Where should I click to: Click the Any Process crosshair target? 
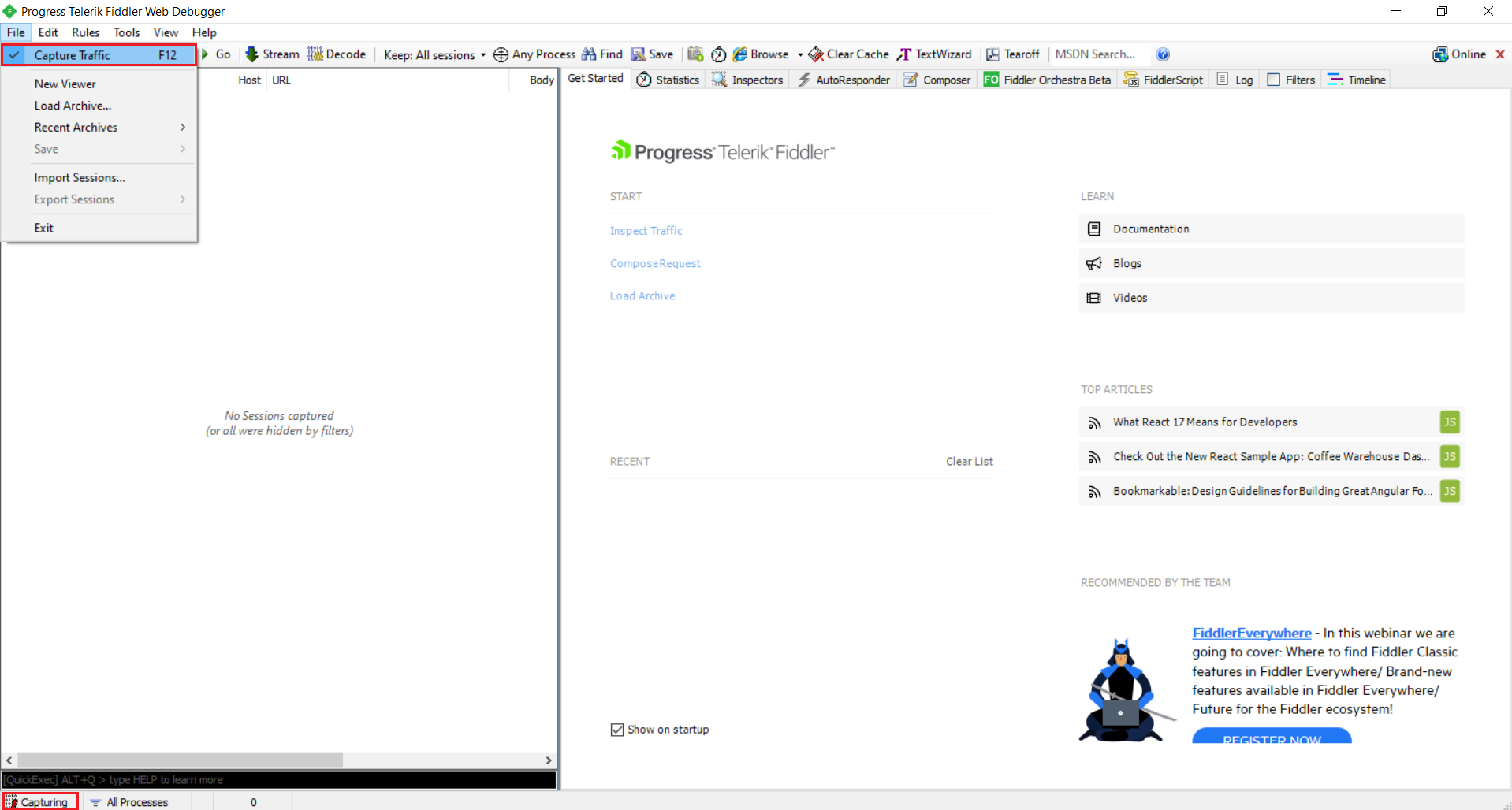(534, 54)
